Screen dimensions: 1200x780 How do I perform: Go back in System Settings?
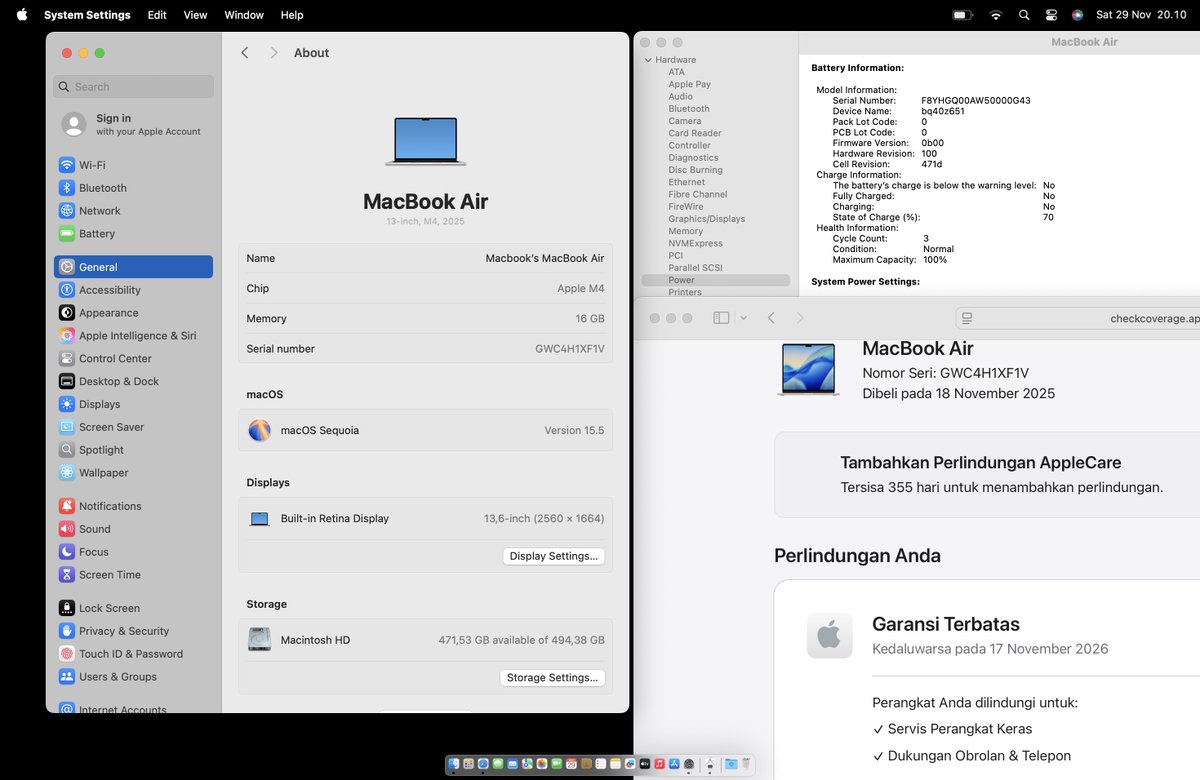click(x=245, y=53)
